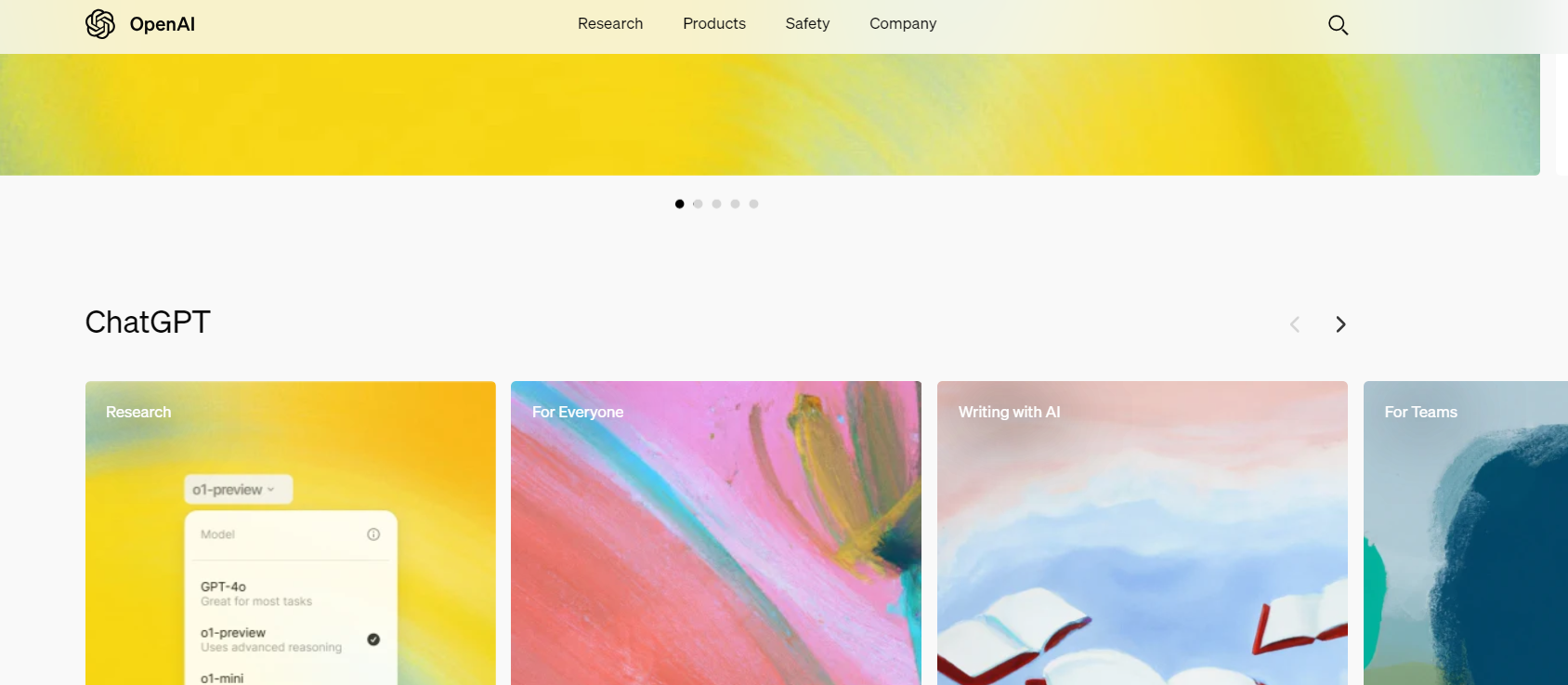Select the fifth carousel dot indicator
Image resolution: width=1568 pixels, height=685 pixels.
pyautogui.click(x=753, y=204)
